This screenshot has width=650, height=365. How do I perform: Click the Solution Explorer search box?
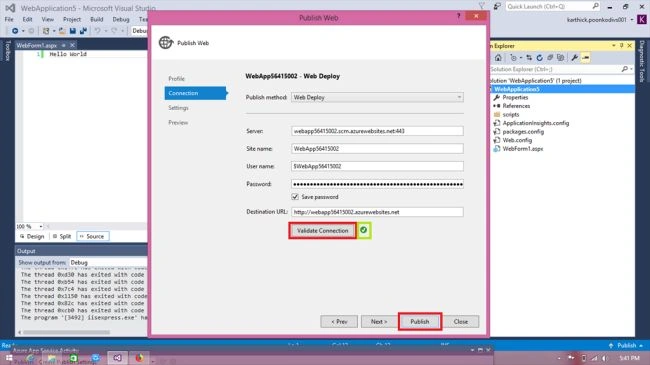(x=561, y=69)
